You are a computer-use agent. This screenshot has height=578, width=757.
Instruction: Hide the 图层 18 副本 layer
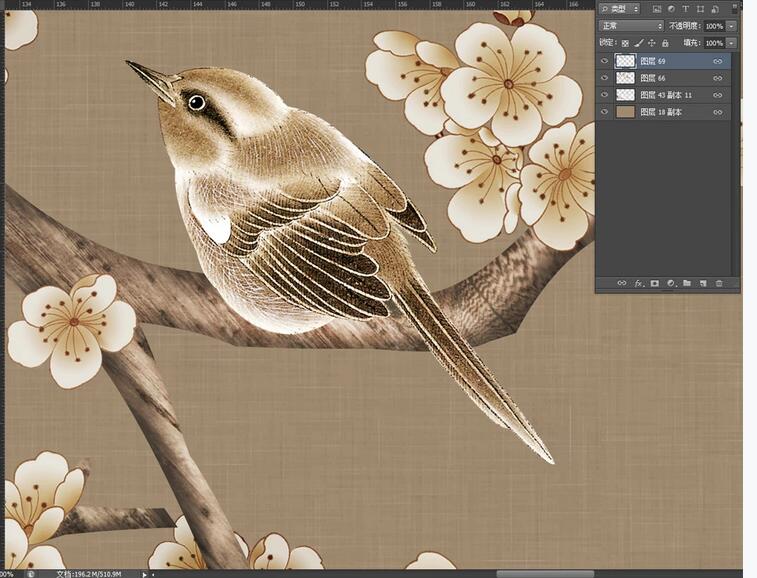(604, 112)
